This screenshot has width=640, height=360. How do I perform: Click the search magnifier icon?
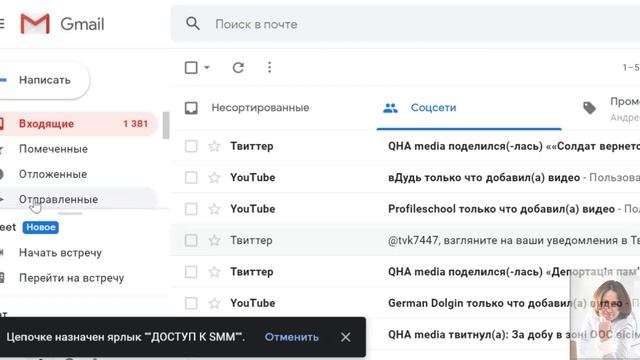(193, 24)
